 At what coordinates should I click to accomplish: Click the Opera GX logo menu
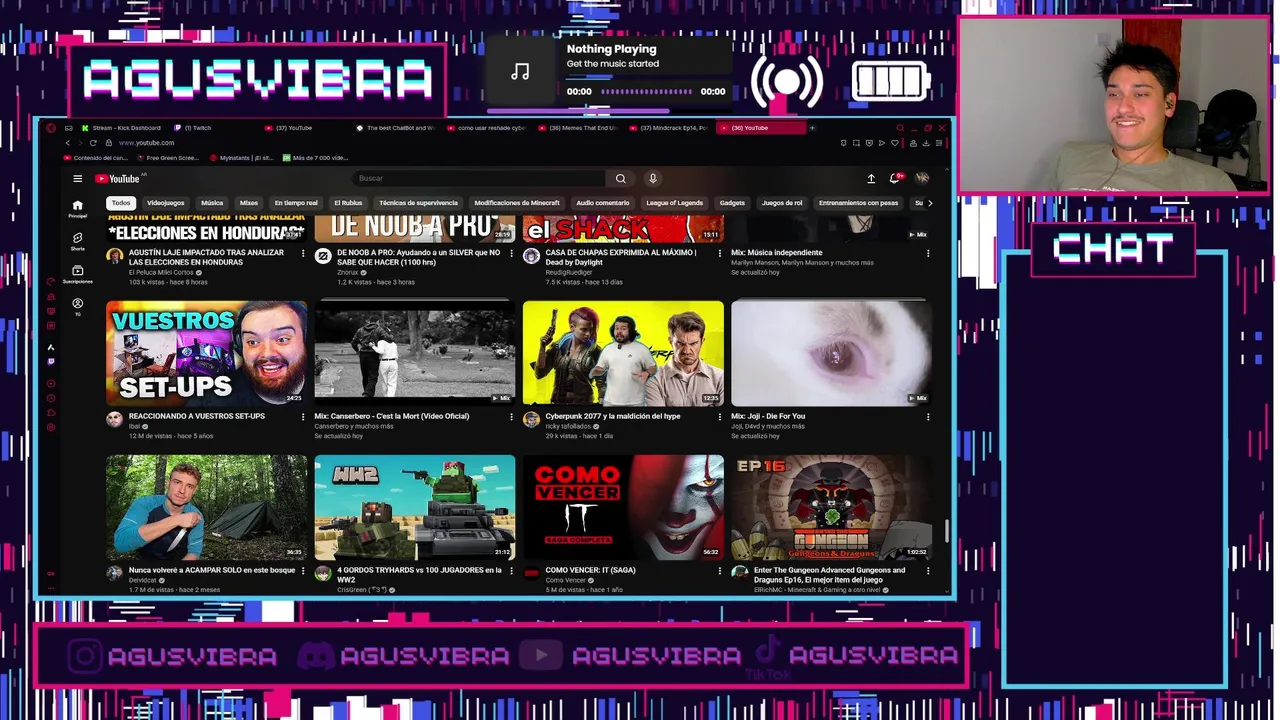[51, 128]
